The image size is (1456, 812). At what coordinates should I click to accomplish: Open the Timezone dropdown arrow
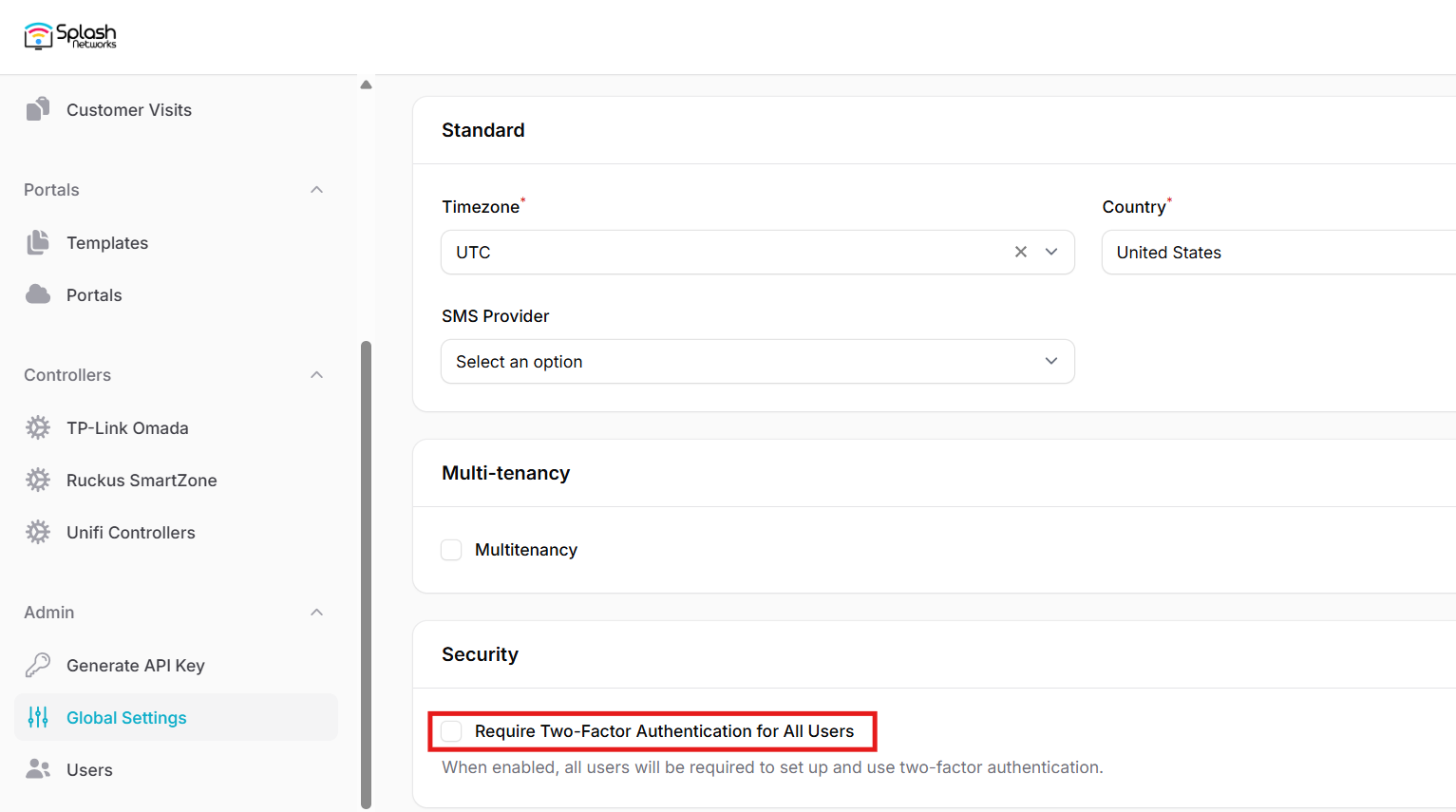point(1051,252)
